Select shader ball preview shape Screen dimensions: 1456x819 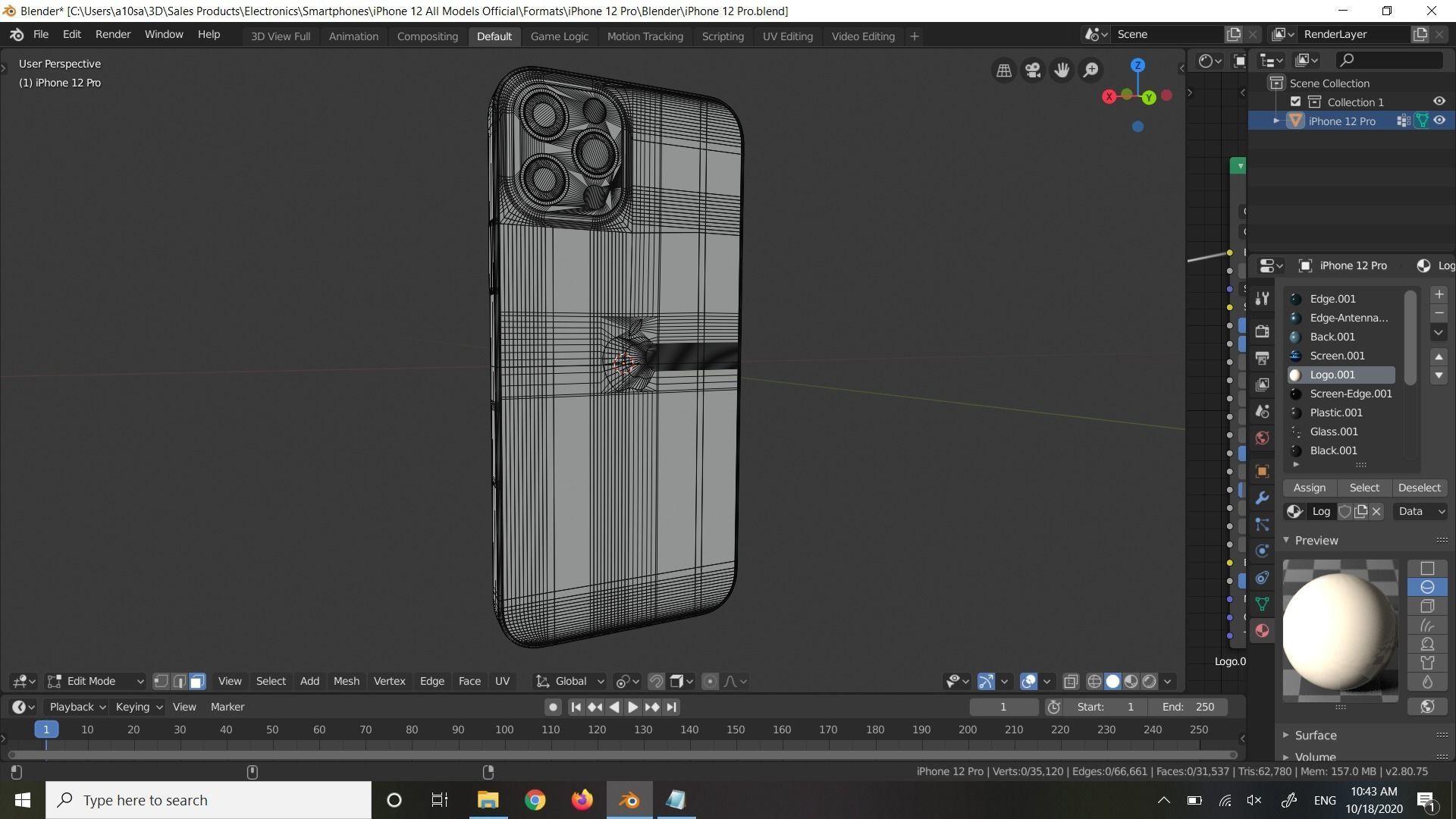pos(1427,644)
